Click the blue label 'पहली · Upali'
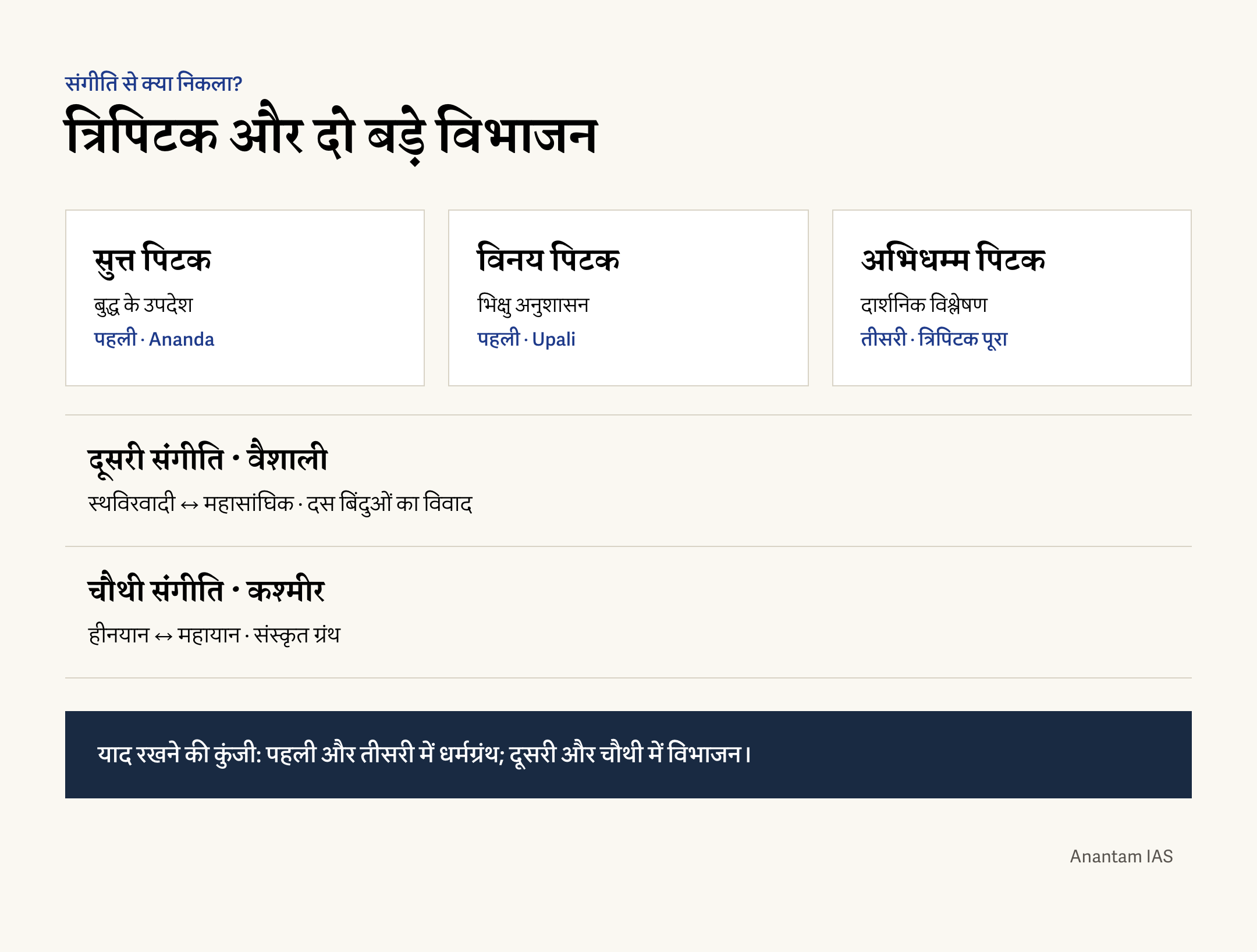 pyautogui.click(x=526, y=339)
